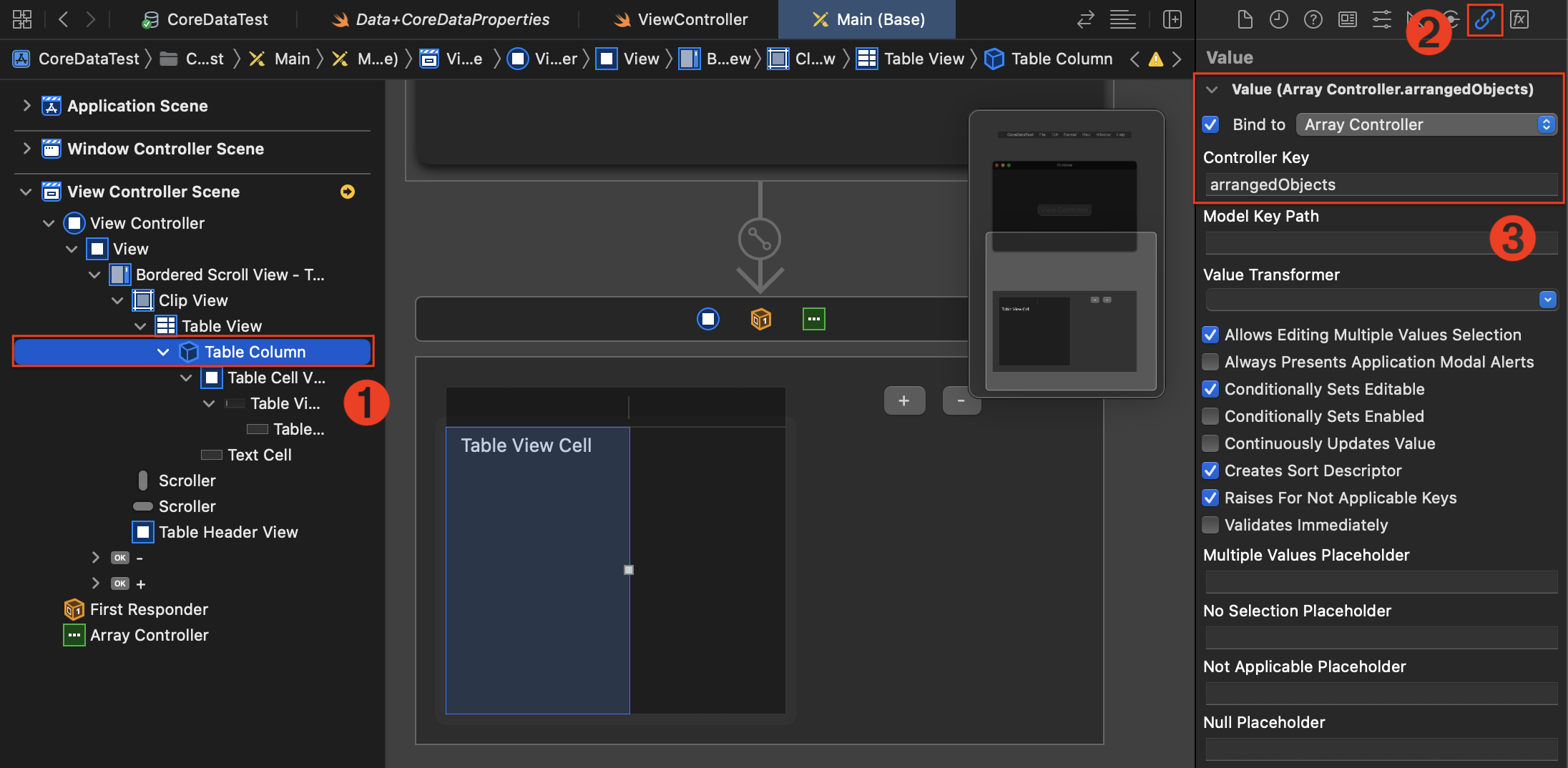Show the Attributes inspector
The width and height of the screenshot is (1568, 768).
pyautogui.click(x=1382, y=19)
